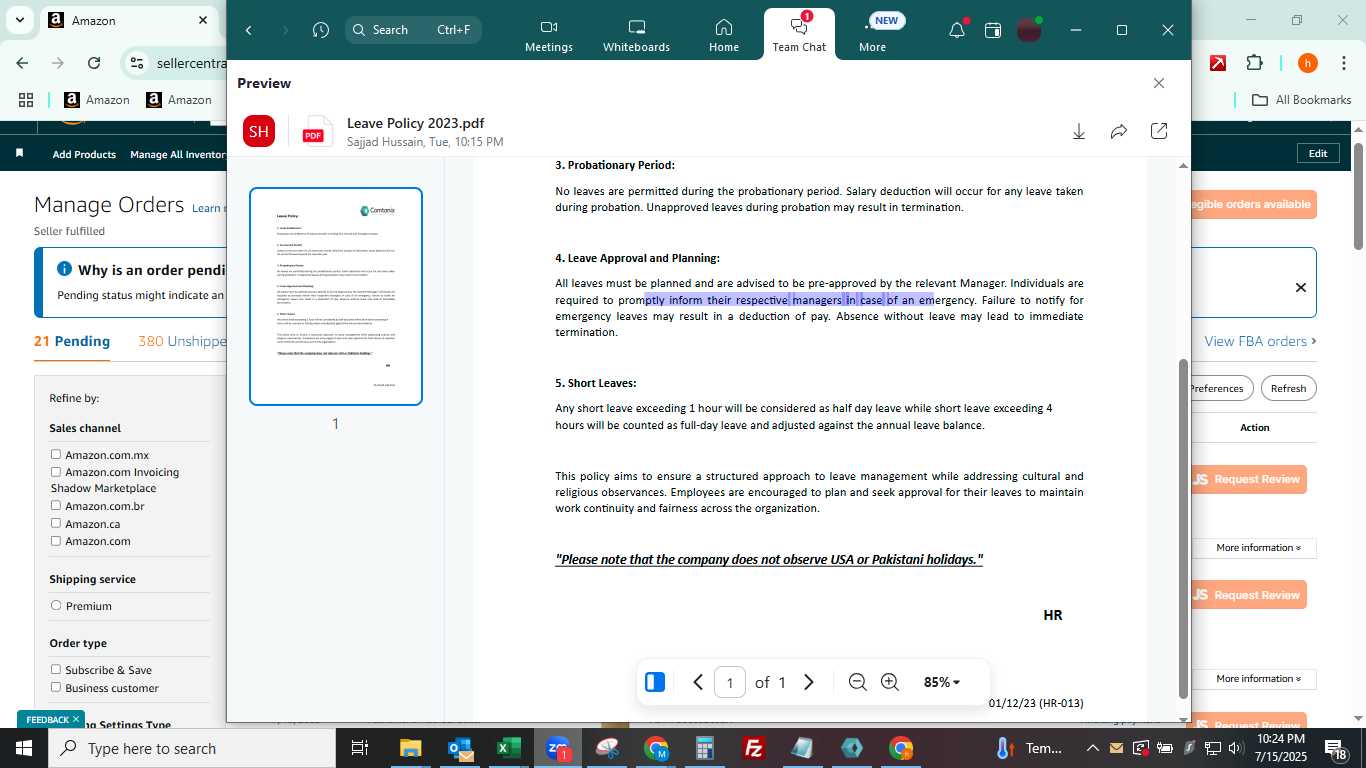
Task: Click first Request Review button
Action: (1248, 479)
